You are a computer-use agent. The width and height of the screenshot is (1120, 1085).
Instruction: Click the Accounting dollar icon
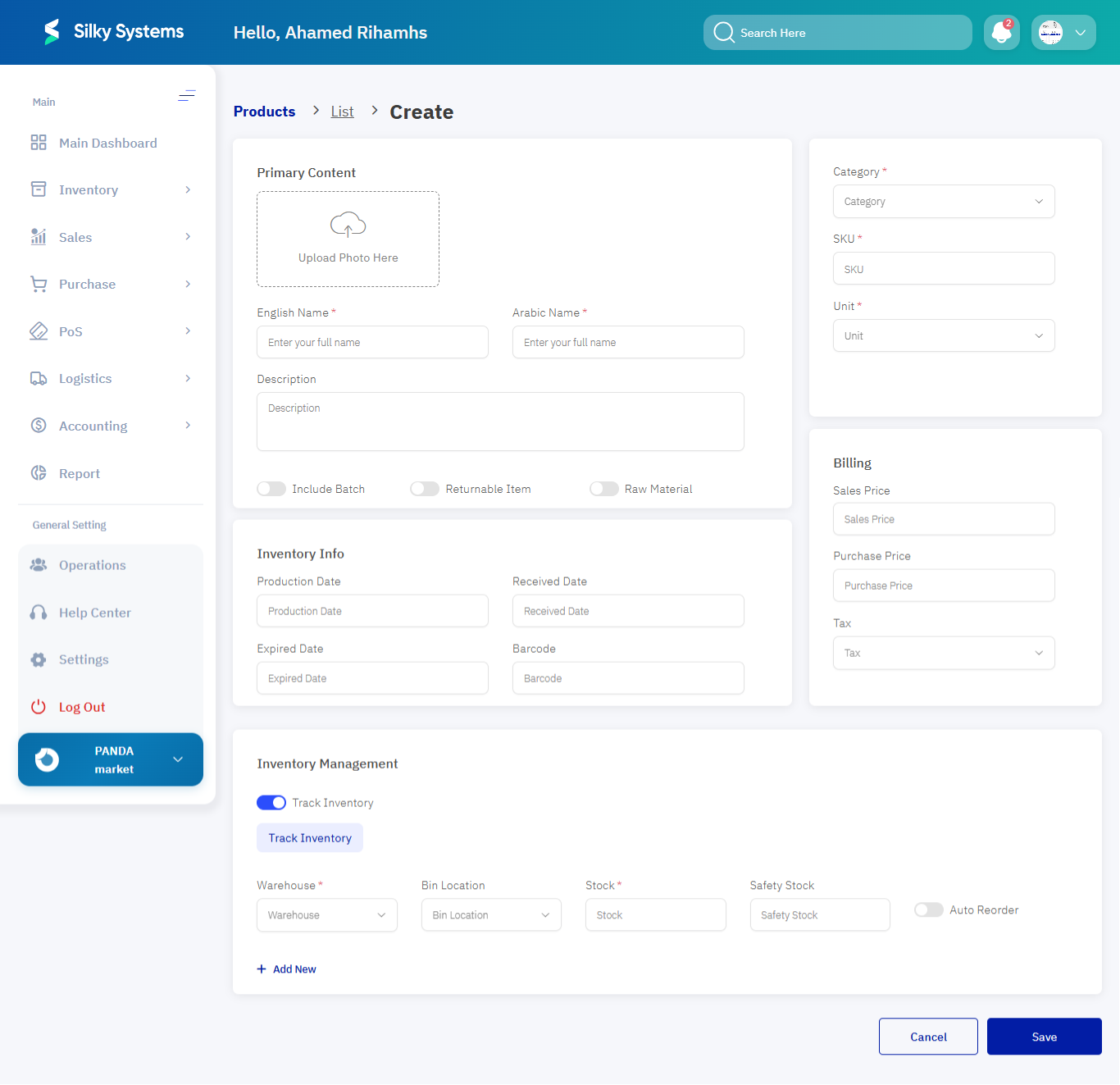[39, 425]
